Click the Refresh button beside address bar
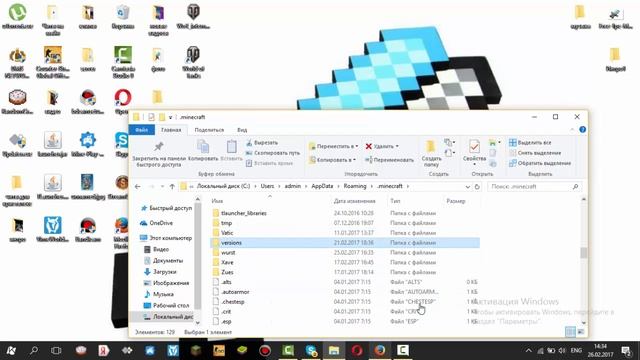 (477, 187)
